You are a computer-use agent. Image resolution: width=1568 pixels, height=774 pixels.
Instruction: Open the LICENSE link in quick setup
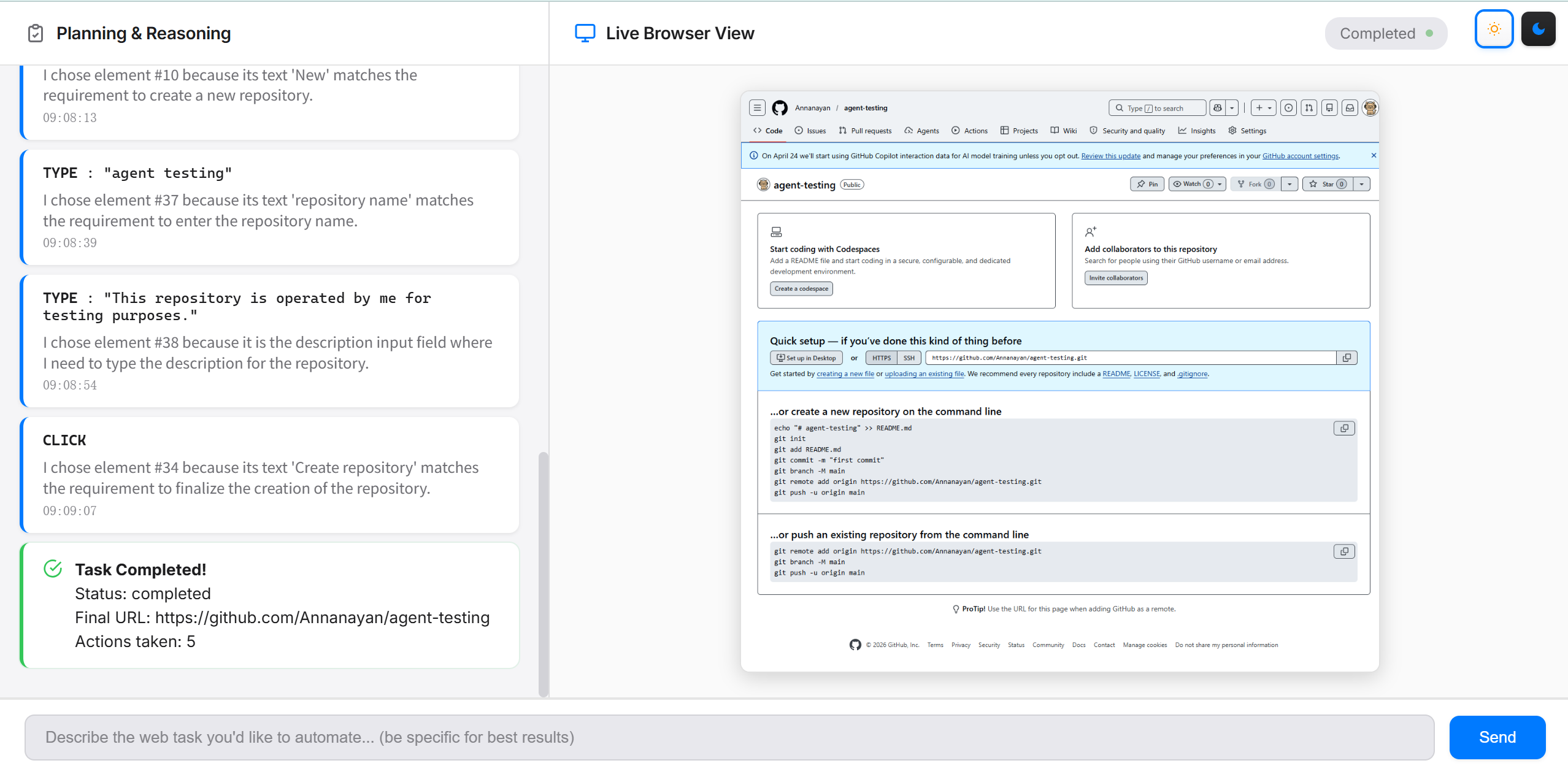[x=1147, y=374]
